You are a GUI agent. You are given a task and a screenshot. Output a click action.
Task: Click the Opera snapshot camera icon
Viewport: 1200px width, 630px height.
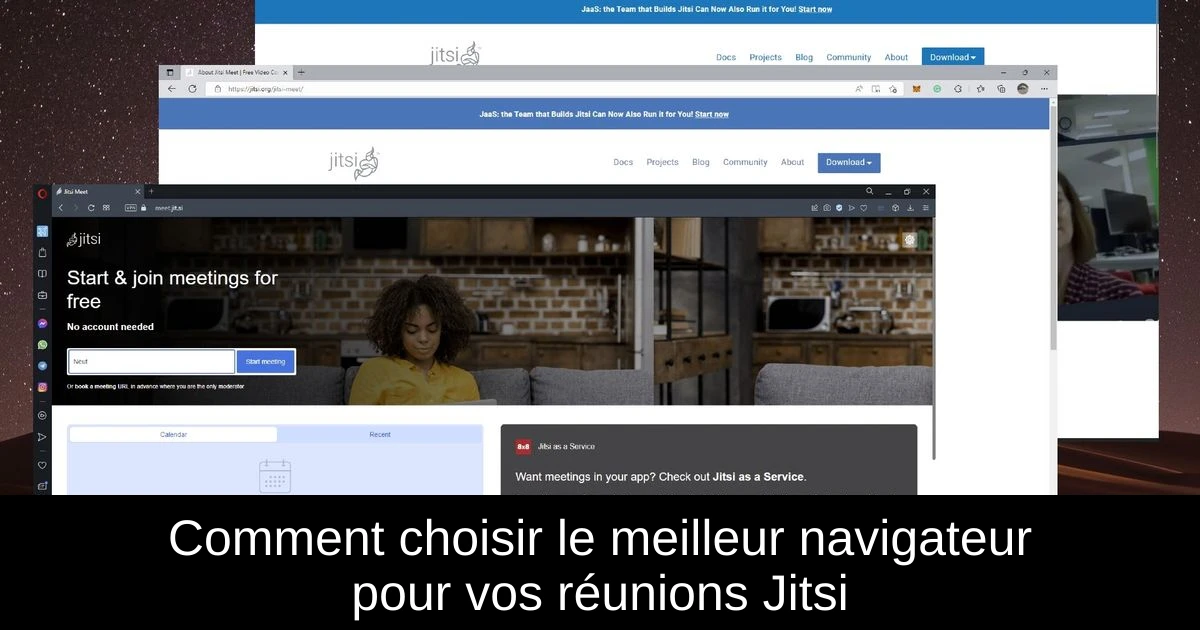[x=827, y=208]
